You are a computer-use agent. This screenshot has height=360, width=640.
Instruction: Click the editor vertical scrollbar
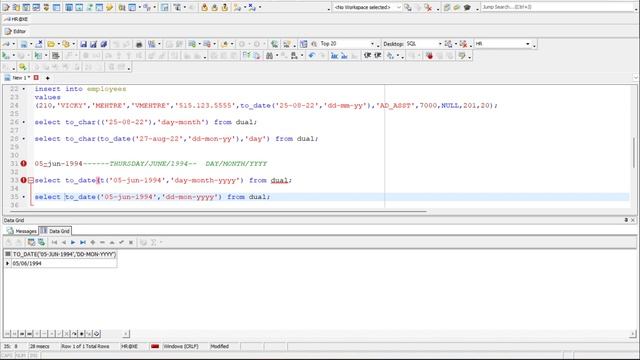(x=634, y=153)
